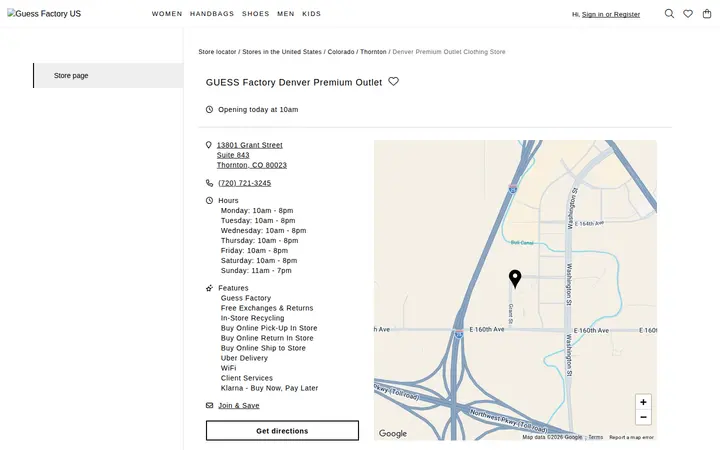720x450 pixels.
Task: Click Report a map error link
Action: point(631,437)
